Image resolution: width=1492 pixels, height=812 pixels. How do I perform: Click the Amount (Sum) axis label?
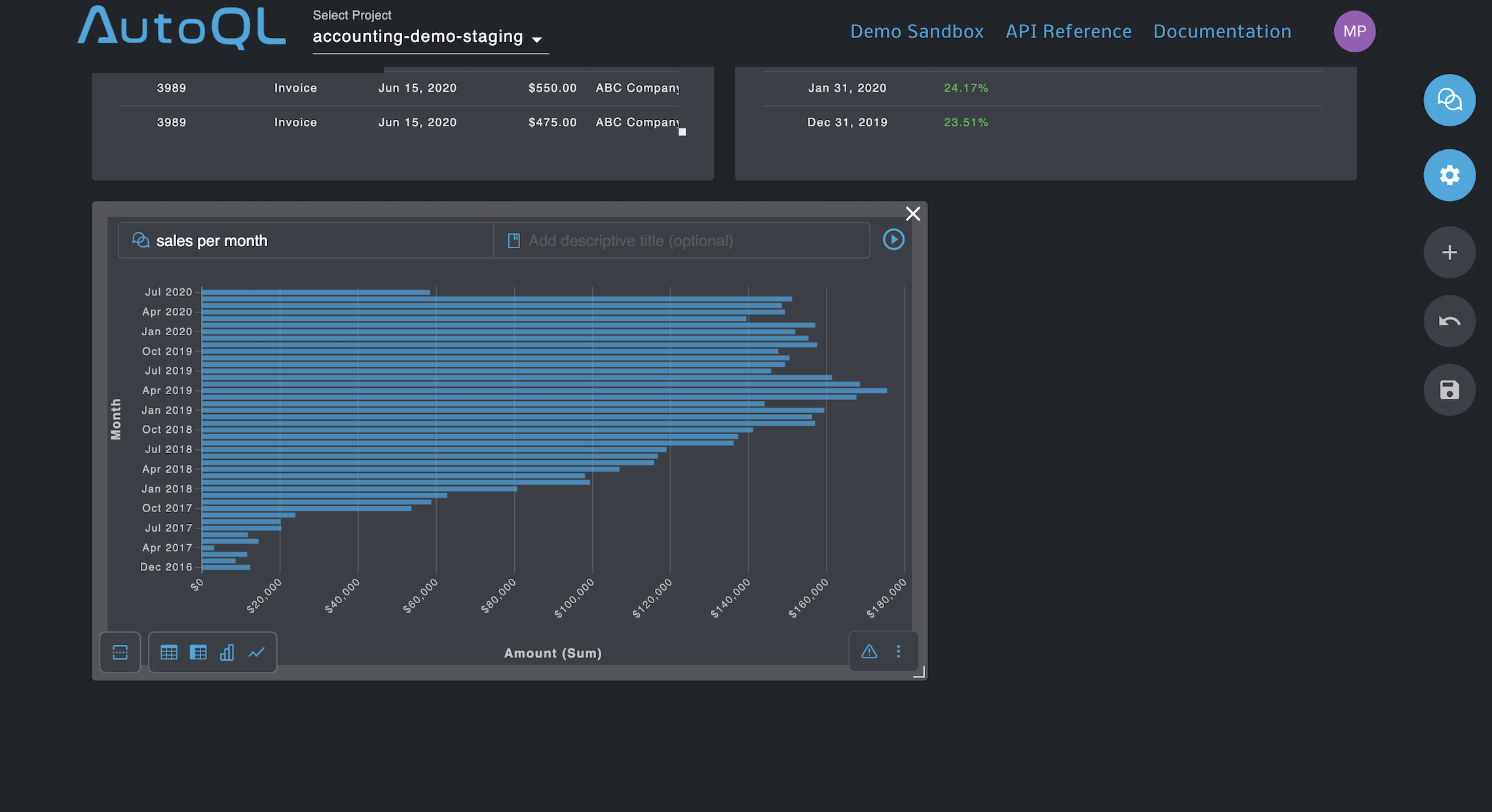click(553, 653)
